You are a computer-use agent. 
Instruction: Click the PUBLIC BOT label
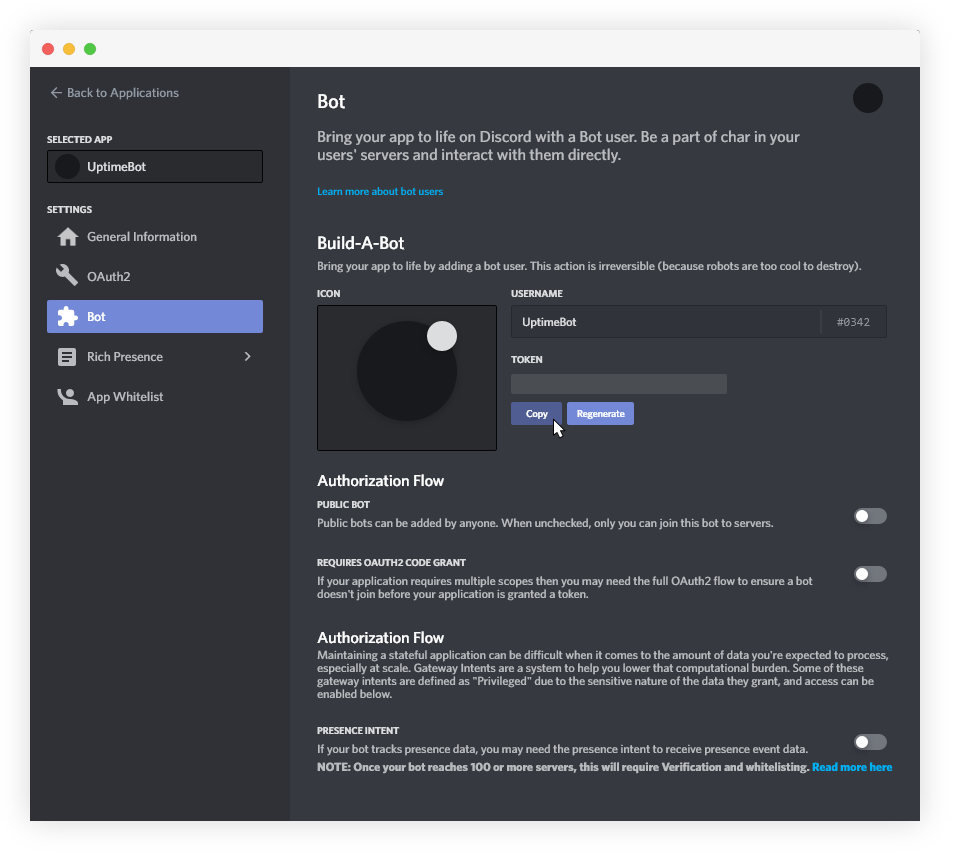[343, 505]
